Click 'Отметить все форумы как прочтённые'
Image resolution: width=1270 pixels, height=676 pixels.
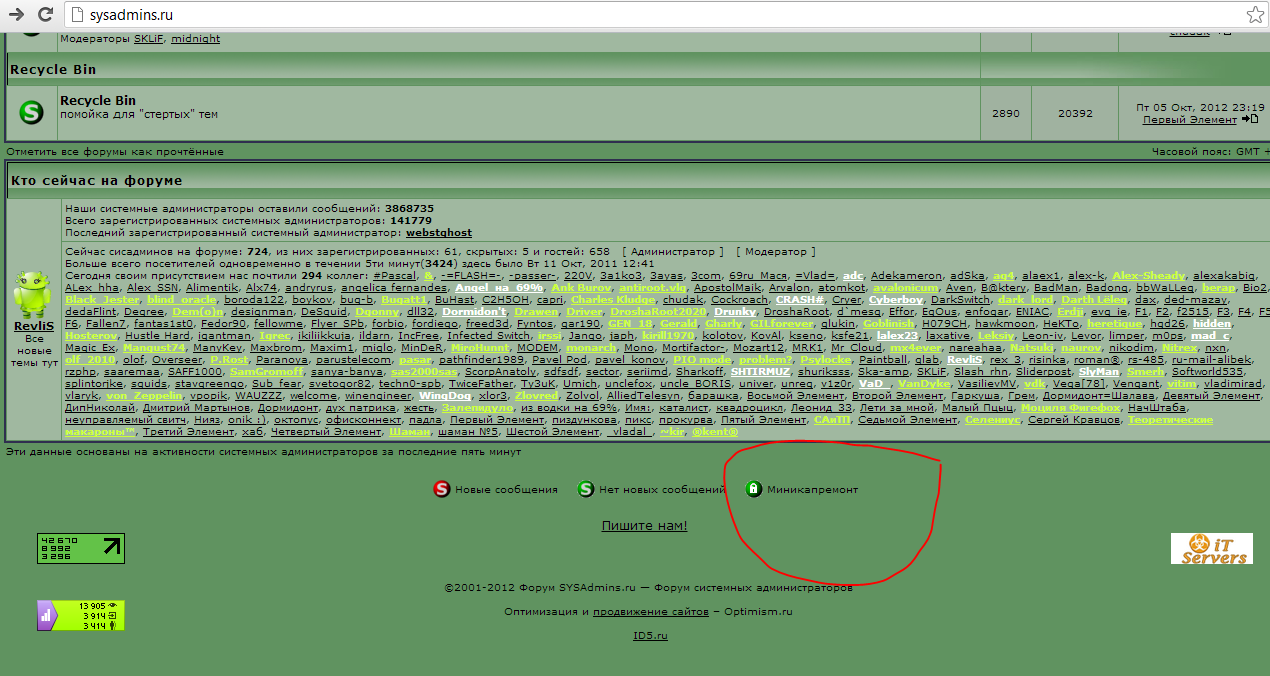(x=115, y=152)
